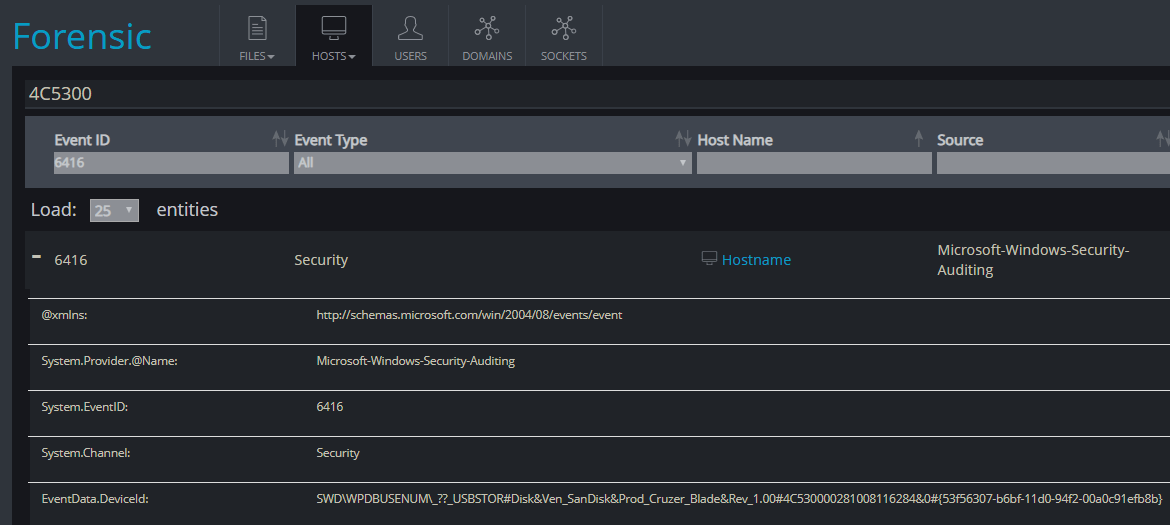Open the Hostname link
1170x525 pixels.
point(756,260)
